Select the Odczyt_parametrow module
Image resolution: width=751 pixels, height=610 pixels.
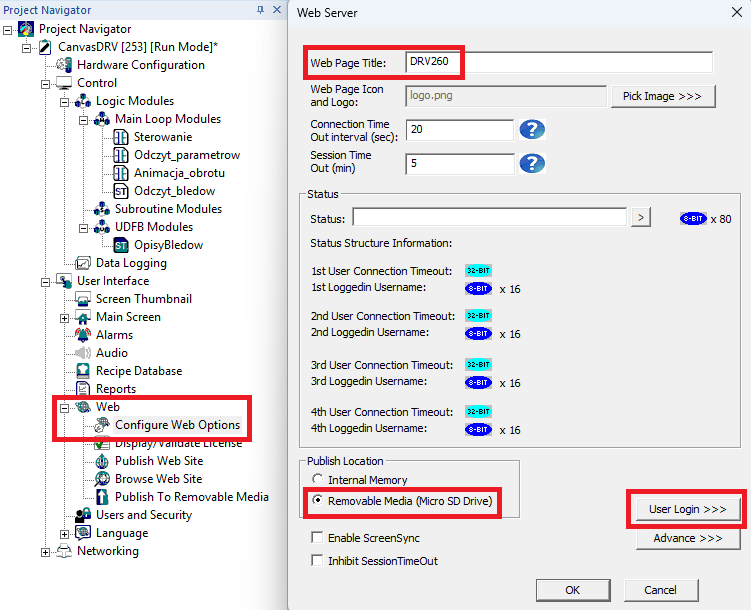pos(187,155)
